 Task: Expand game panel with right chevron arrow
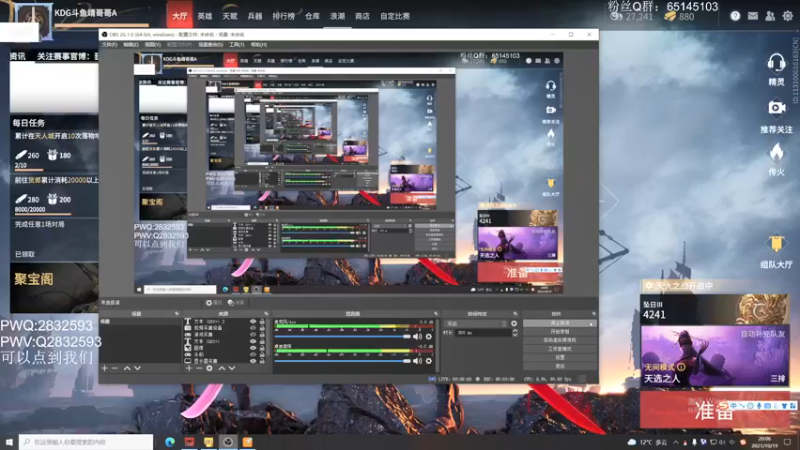[x=612, y=201]
